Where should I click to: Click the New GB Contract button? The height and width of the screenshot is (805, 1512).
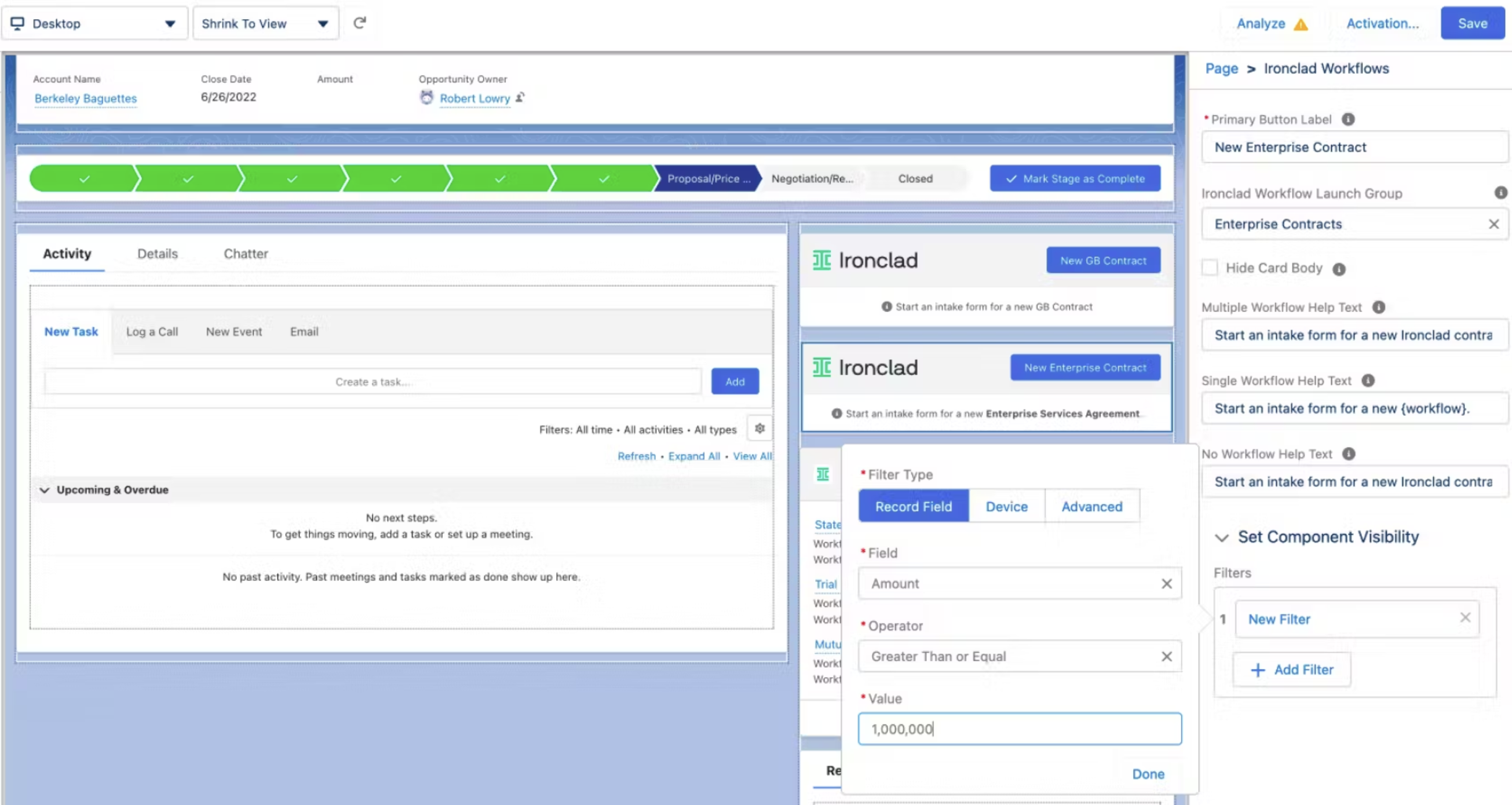[1103, 261]
